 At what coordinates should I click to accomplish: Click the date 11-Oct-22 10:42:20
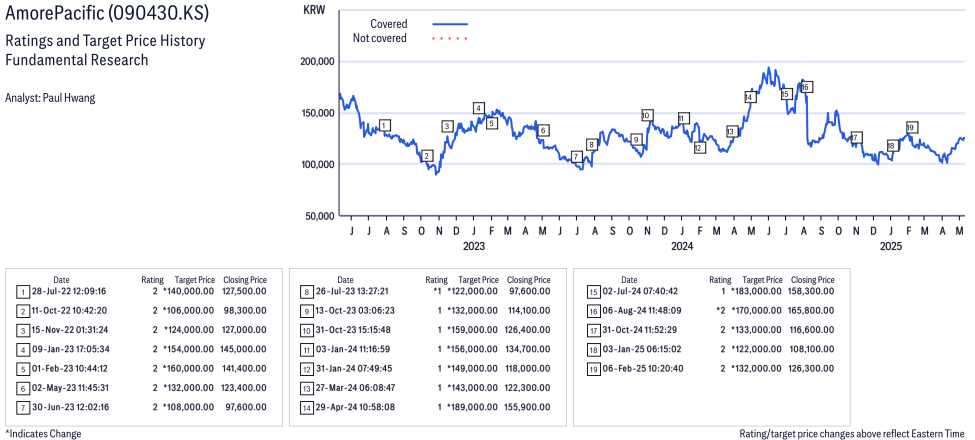click(70, 310)
